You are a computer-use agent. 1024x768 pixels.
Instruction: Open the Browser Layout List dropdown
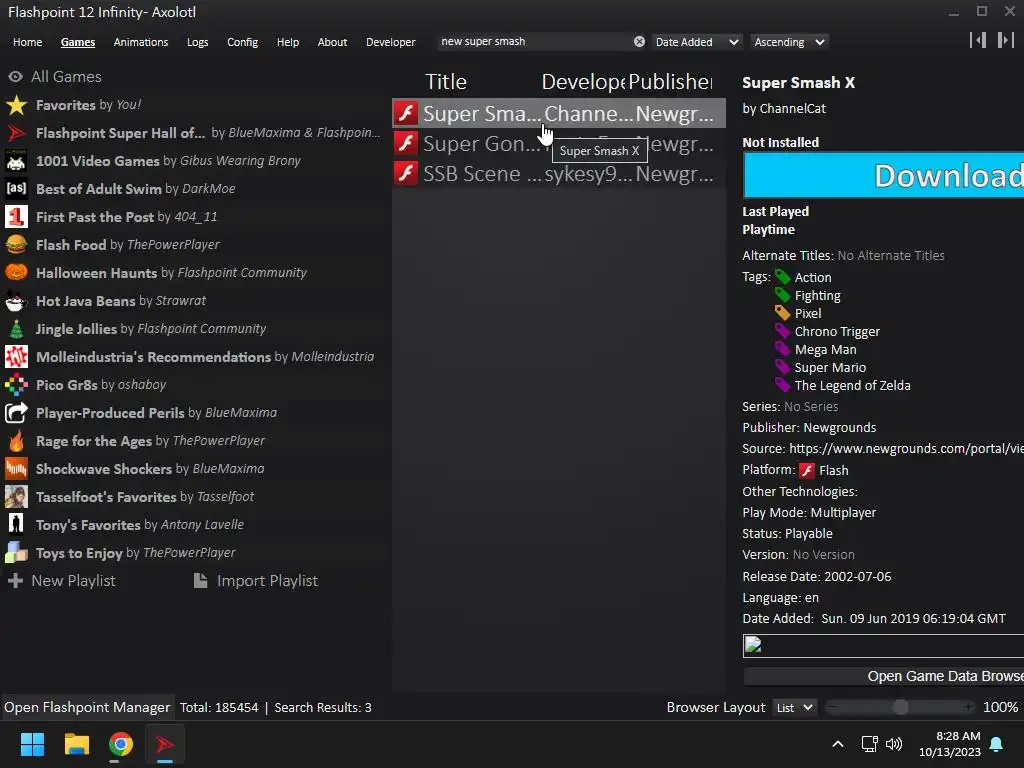tap(794, 707)
